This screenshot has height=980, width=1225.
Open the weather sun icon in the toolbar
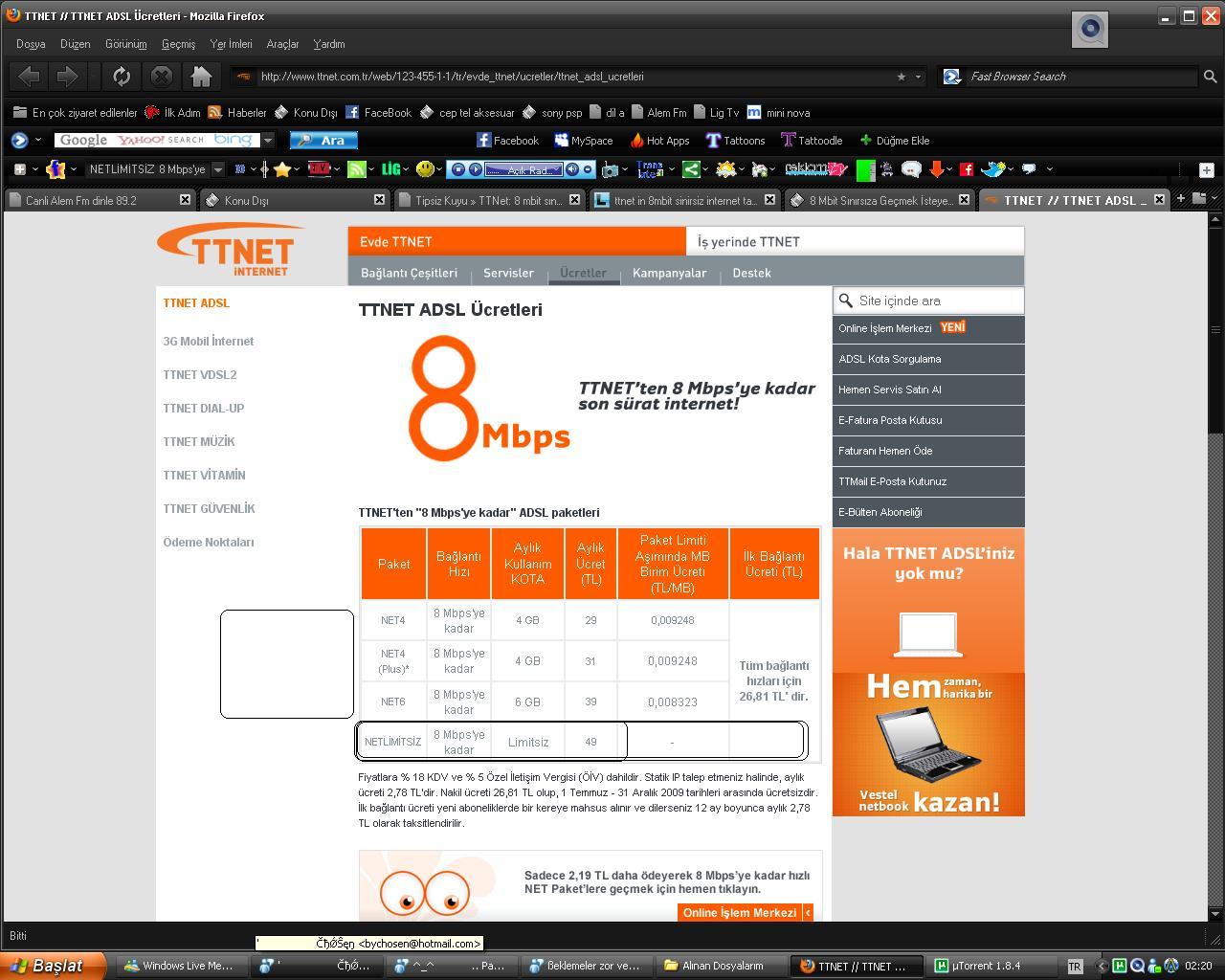click(x=726, y=169)
